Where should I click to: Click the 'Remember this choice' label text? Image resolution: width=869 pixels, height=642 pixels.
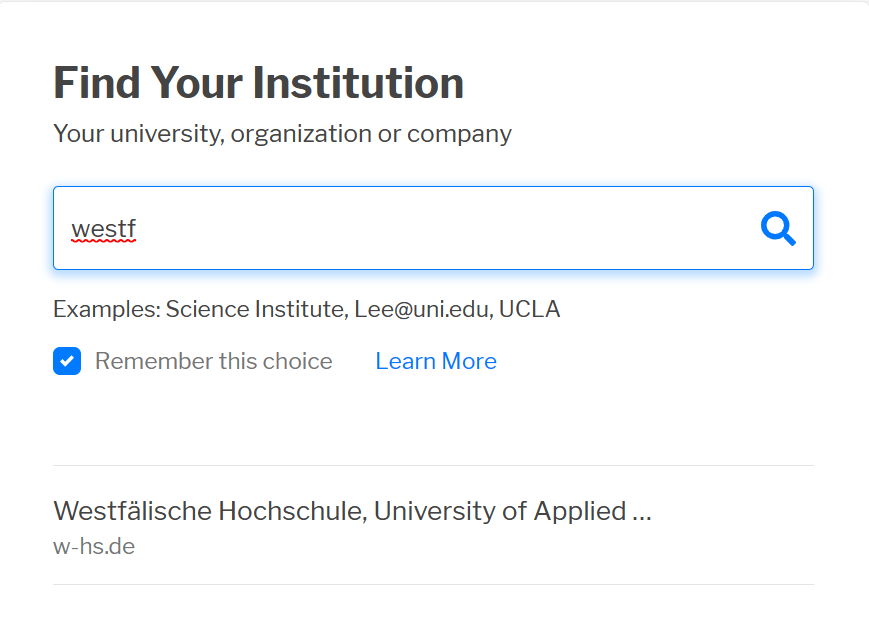(213, 361)
